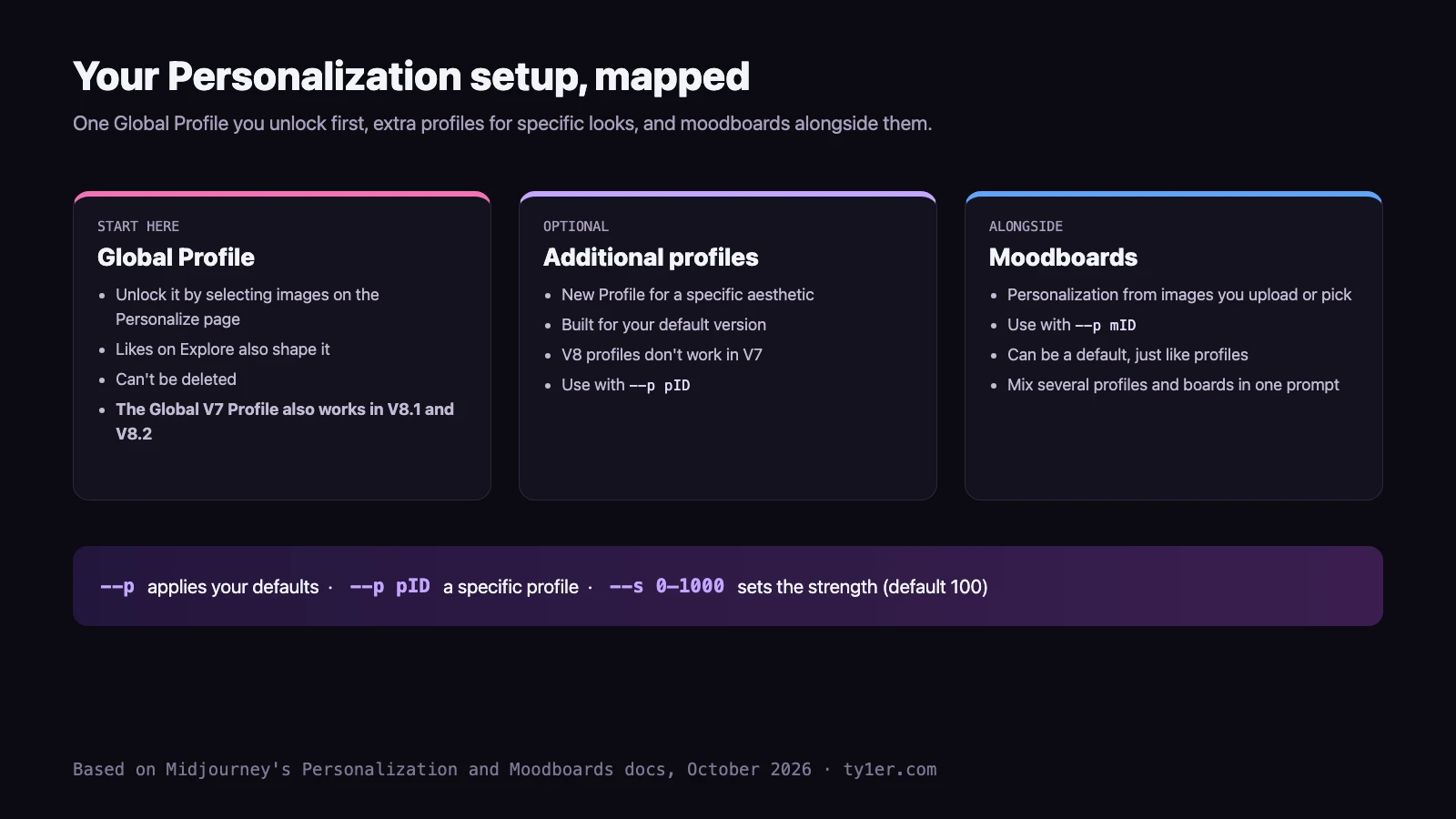Click 'Unlock it by selecting images' bullet

248,307
